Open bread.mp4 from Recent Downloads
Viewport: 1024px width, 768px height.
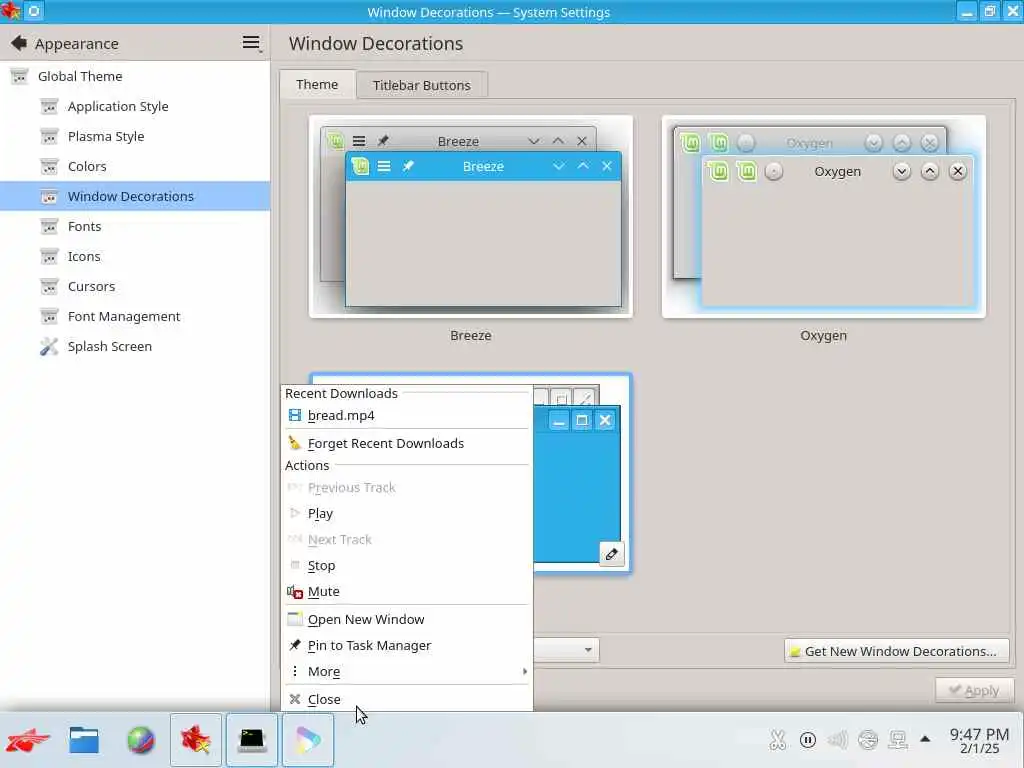point(407,415)
